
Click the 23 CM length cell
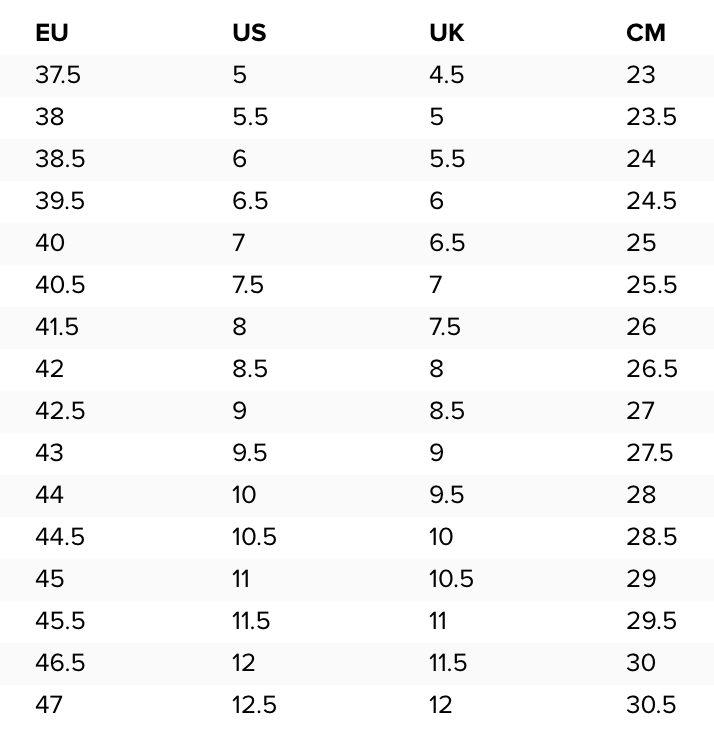click(641, 75)
